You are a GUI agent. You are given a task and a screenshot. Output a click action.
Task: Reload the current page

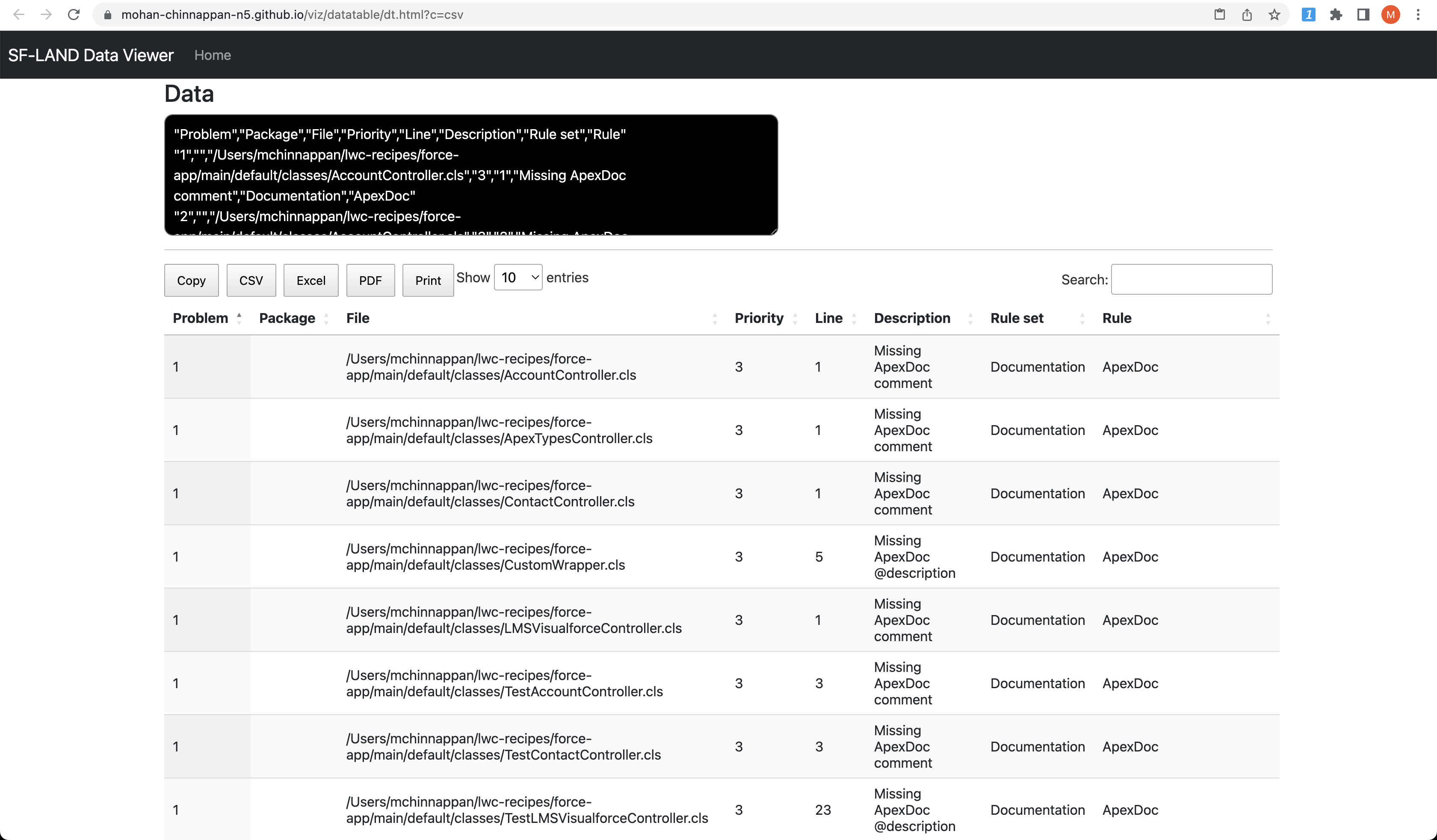[x=74, y=15]
